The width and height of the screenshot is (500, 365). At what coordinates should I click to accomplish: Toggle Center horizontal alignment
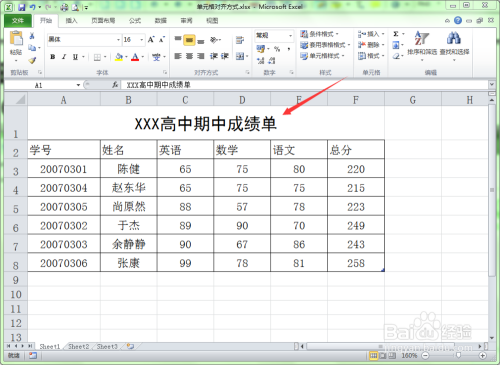(189, 56)
